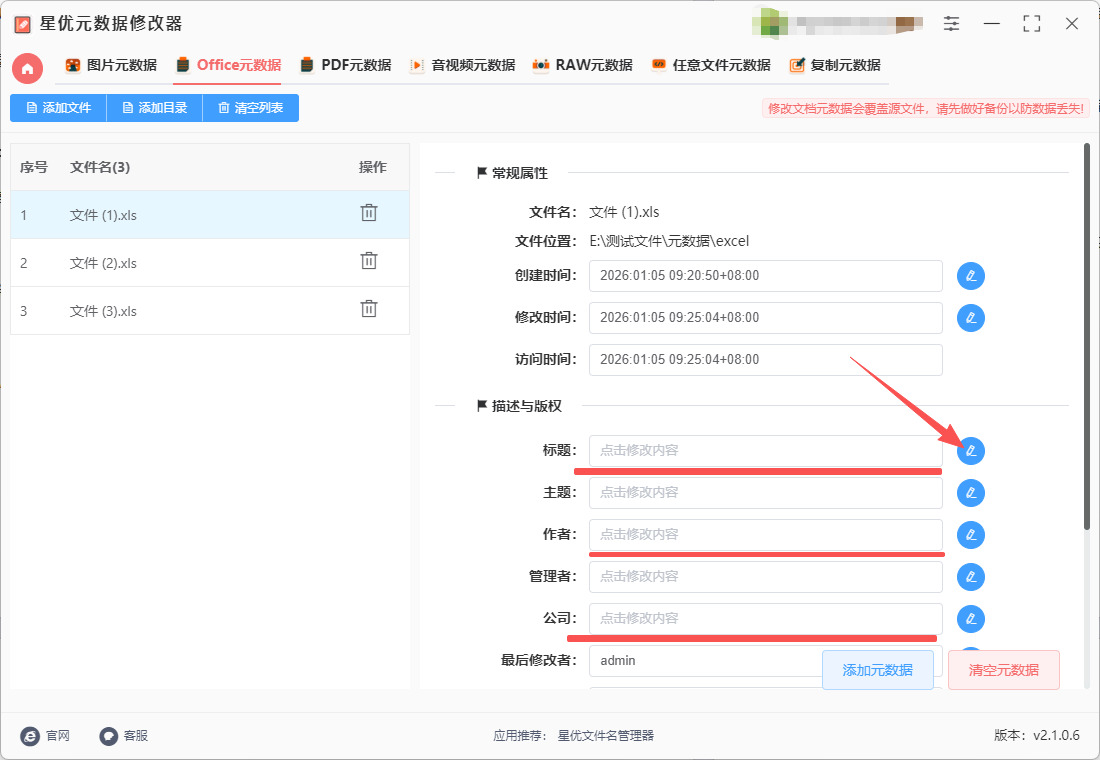Open the 复制元数据 tab
Image resolution: width=1100 pixels, height=760 pixels.
[835, 65]
